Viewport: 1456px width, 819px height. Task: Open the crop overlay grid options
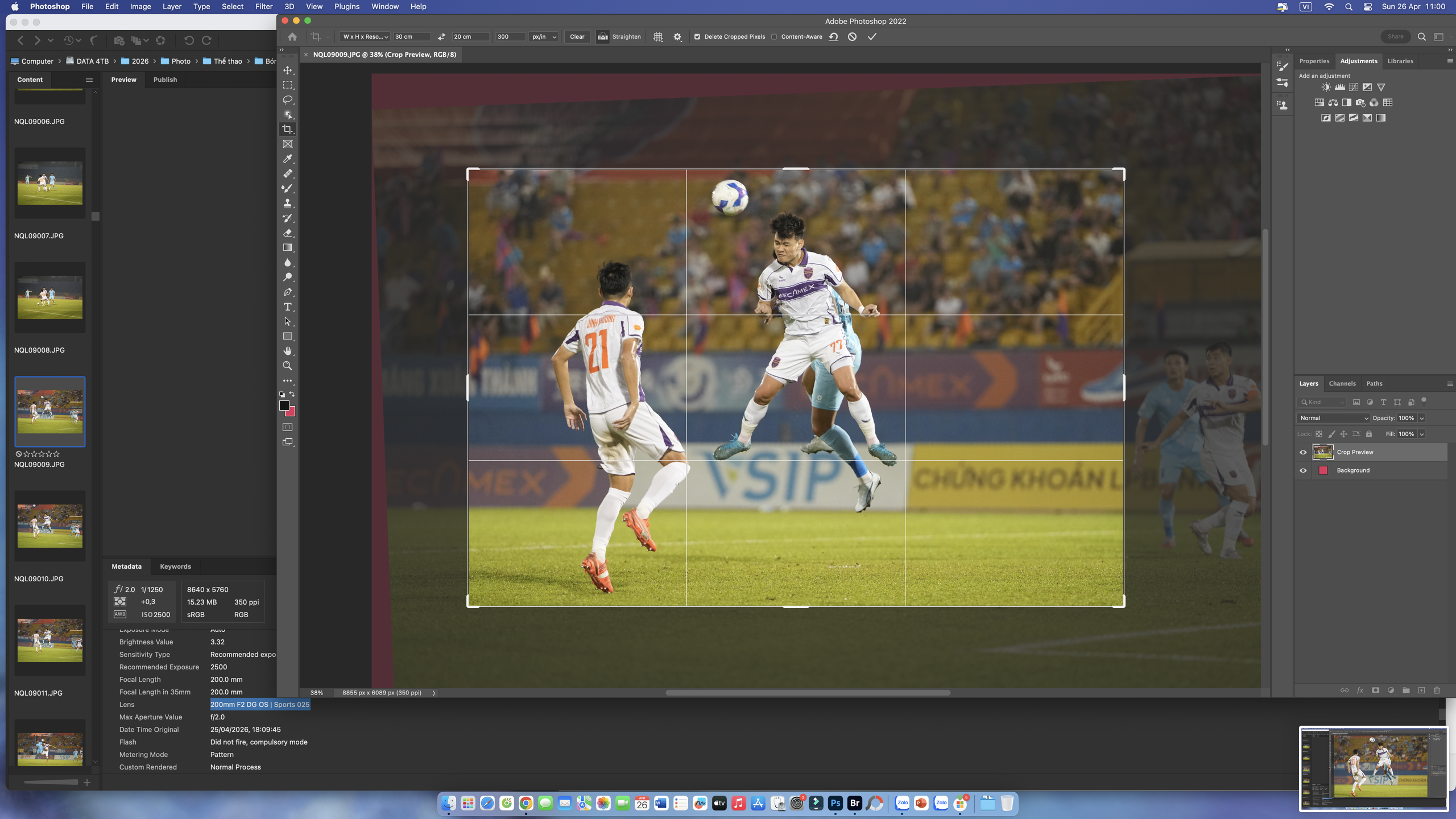pyautogui.click(x=658, y=36)
